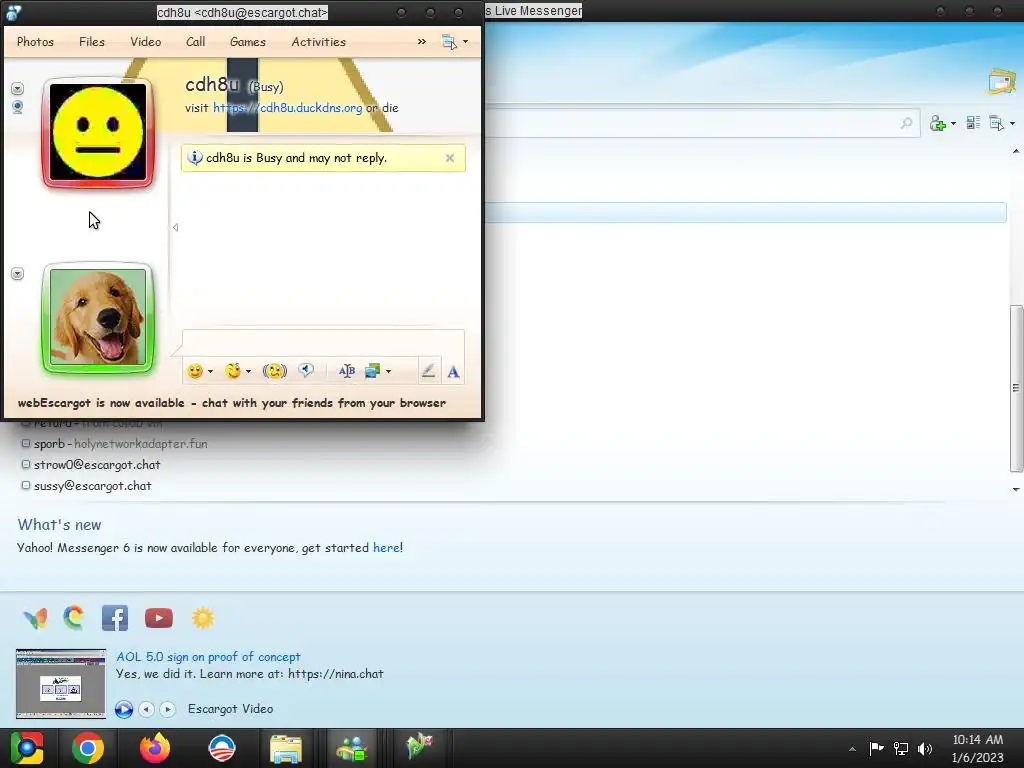The width and height of the screenshot is (1024, 768).
Task: Open winks dropdown arrow
Action: click(248, 372)
